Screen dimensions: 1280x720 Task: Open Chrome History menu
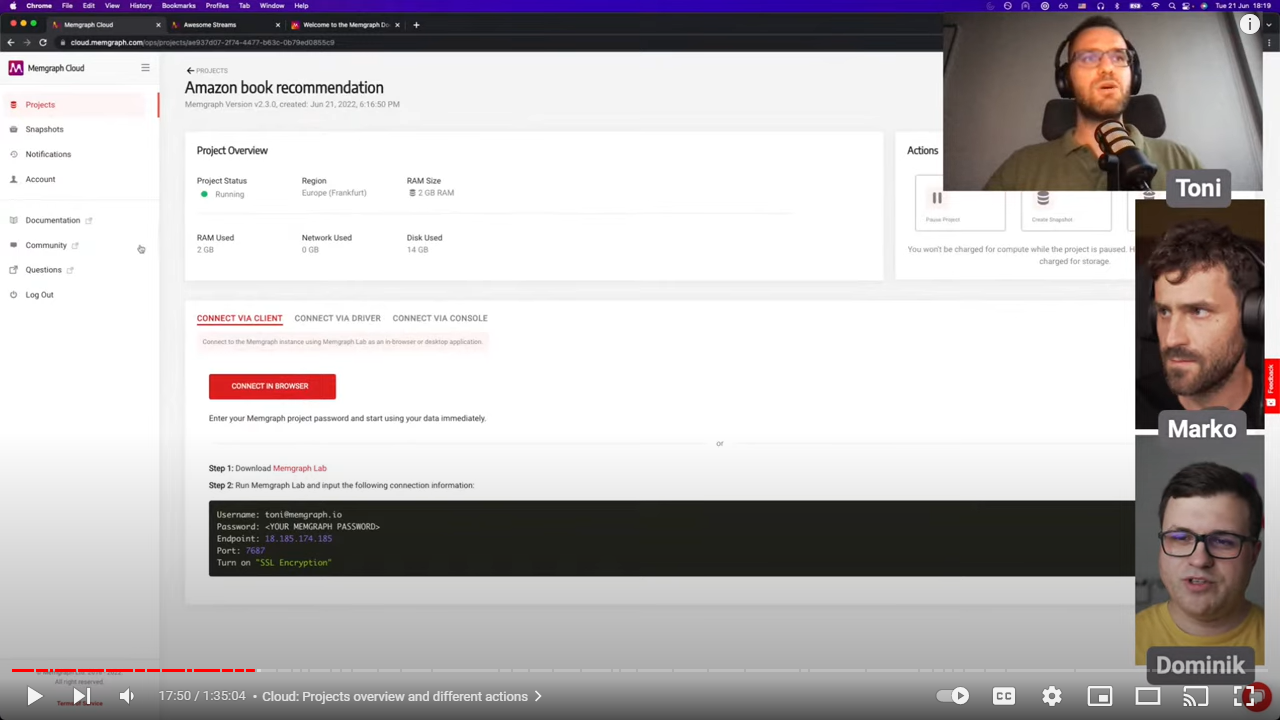pos(140,6)
